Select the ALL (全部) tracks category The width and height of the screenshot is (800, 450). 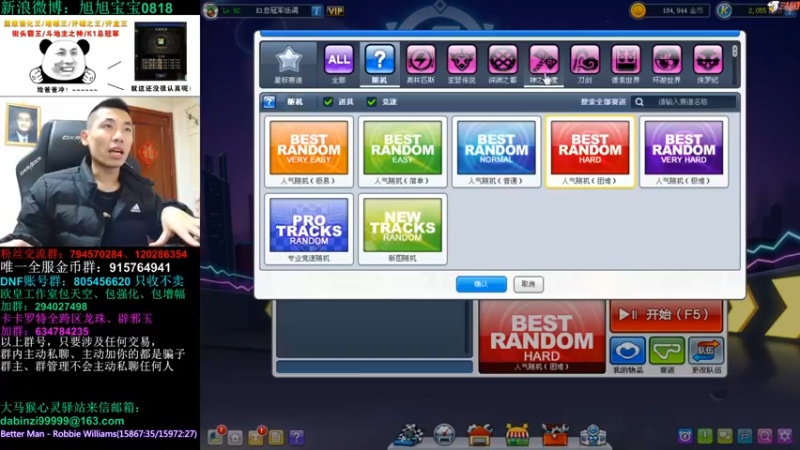(339, 64)
